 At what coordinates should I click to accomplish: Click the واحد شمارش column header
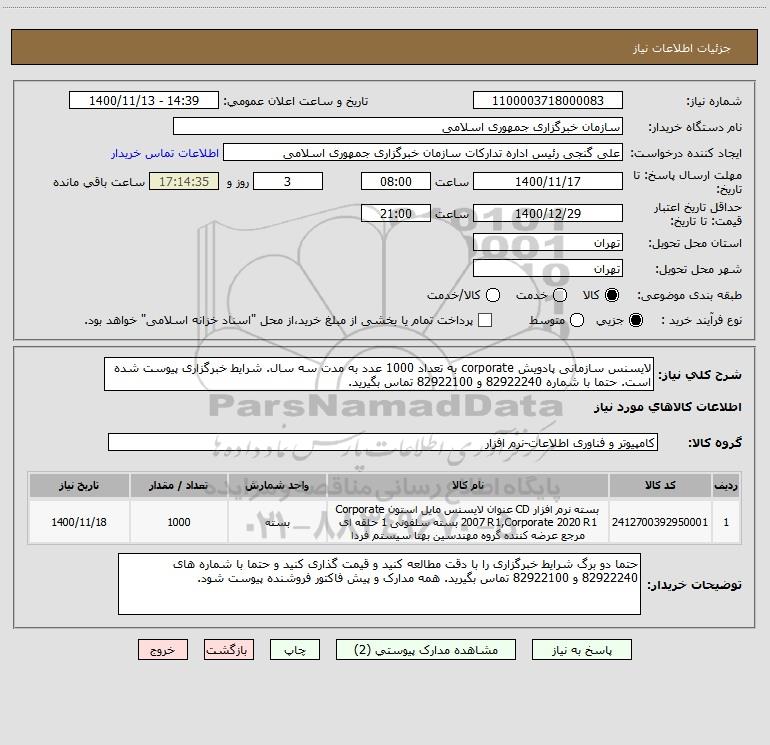click(x=277, y=485)
